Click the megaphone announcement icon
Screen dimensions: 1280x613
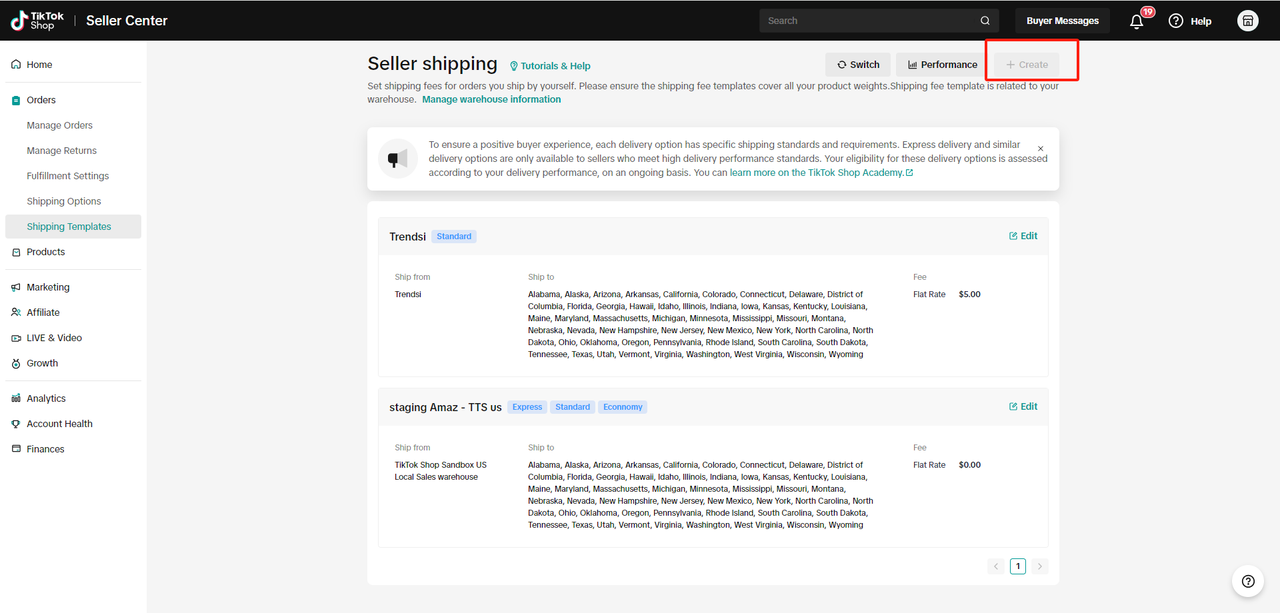(398, 159)
